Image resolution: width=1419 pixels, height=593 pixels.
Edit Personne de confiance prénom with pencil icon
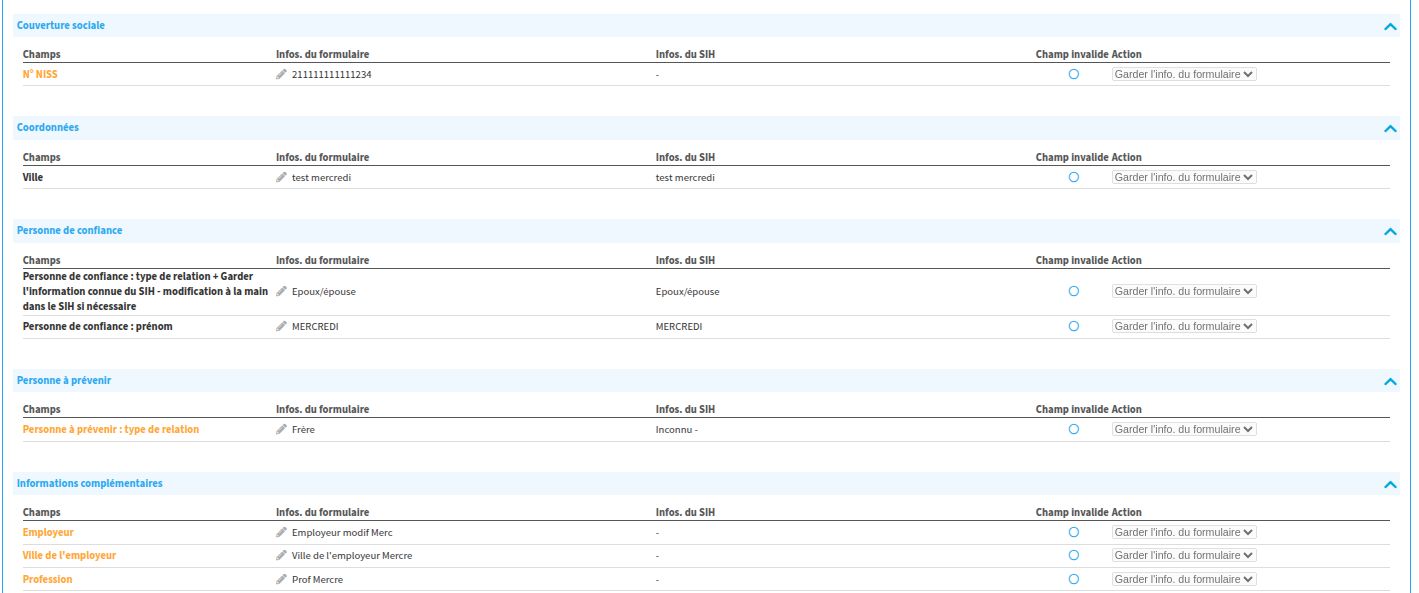tap(281, 327)
